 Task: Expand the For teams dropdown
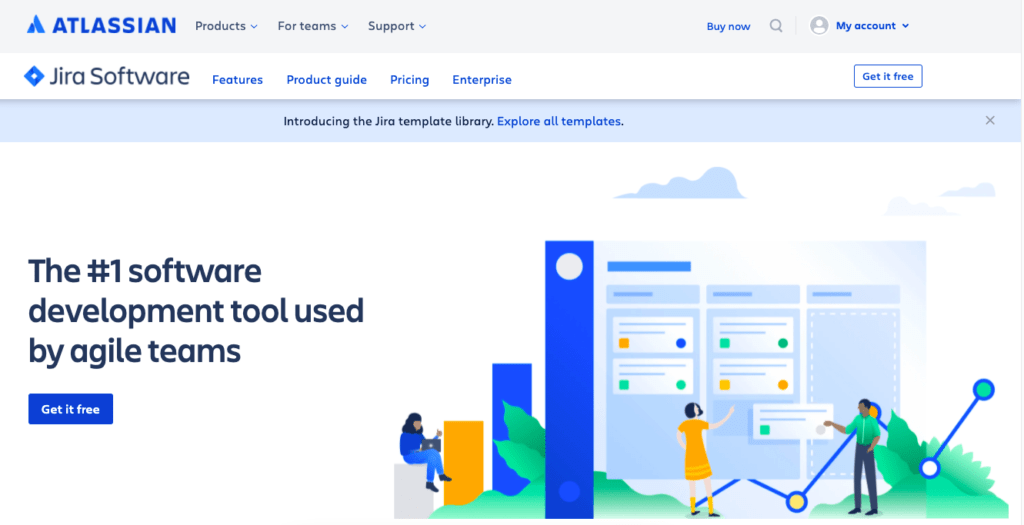point(313,26)
